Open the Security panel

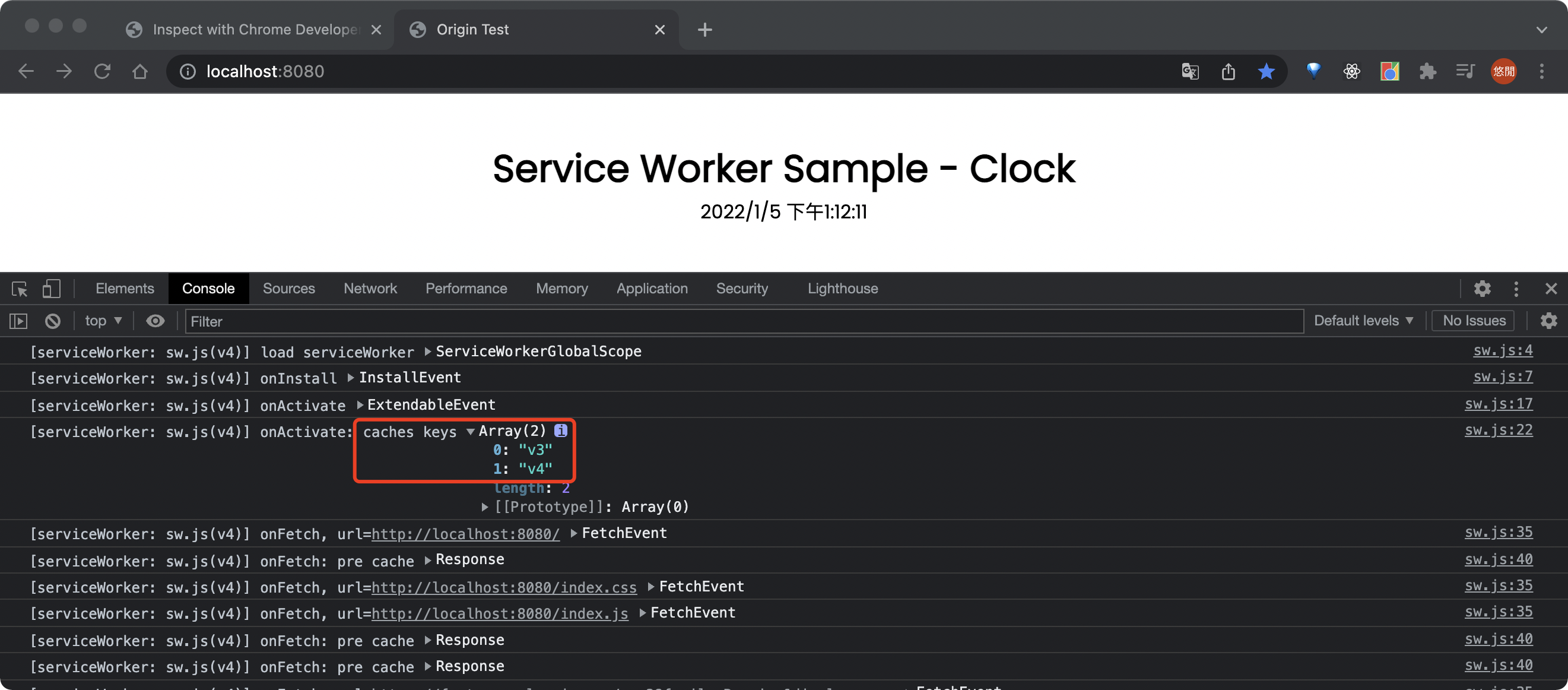click(x=742, y=288)
